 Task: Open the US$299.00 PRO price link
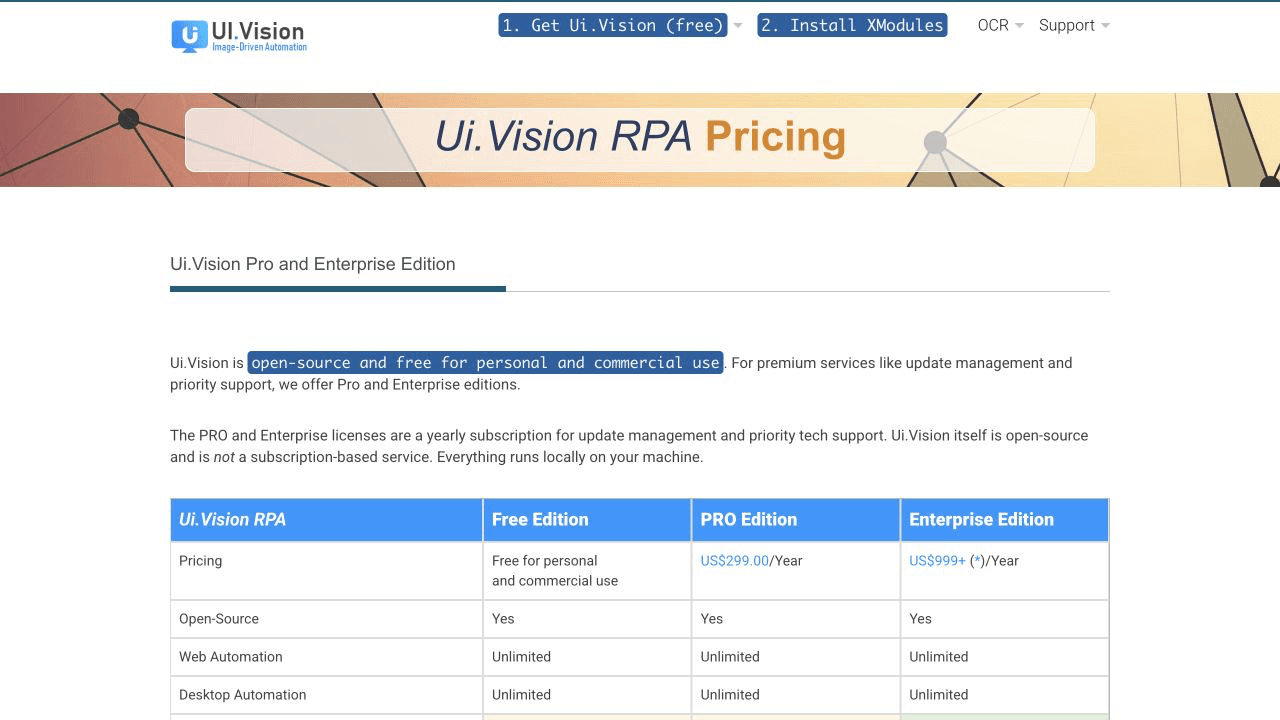pos(734,561)
